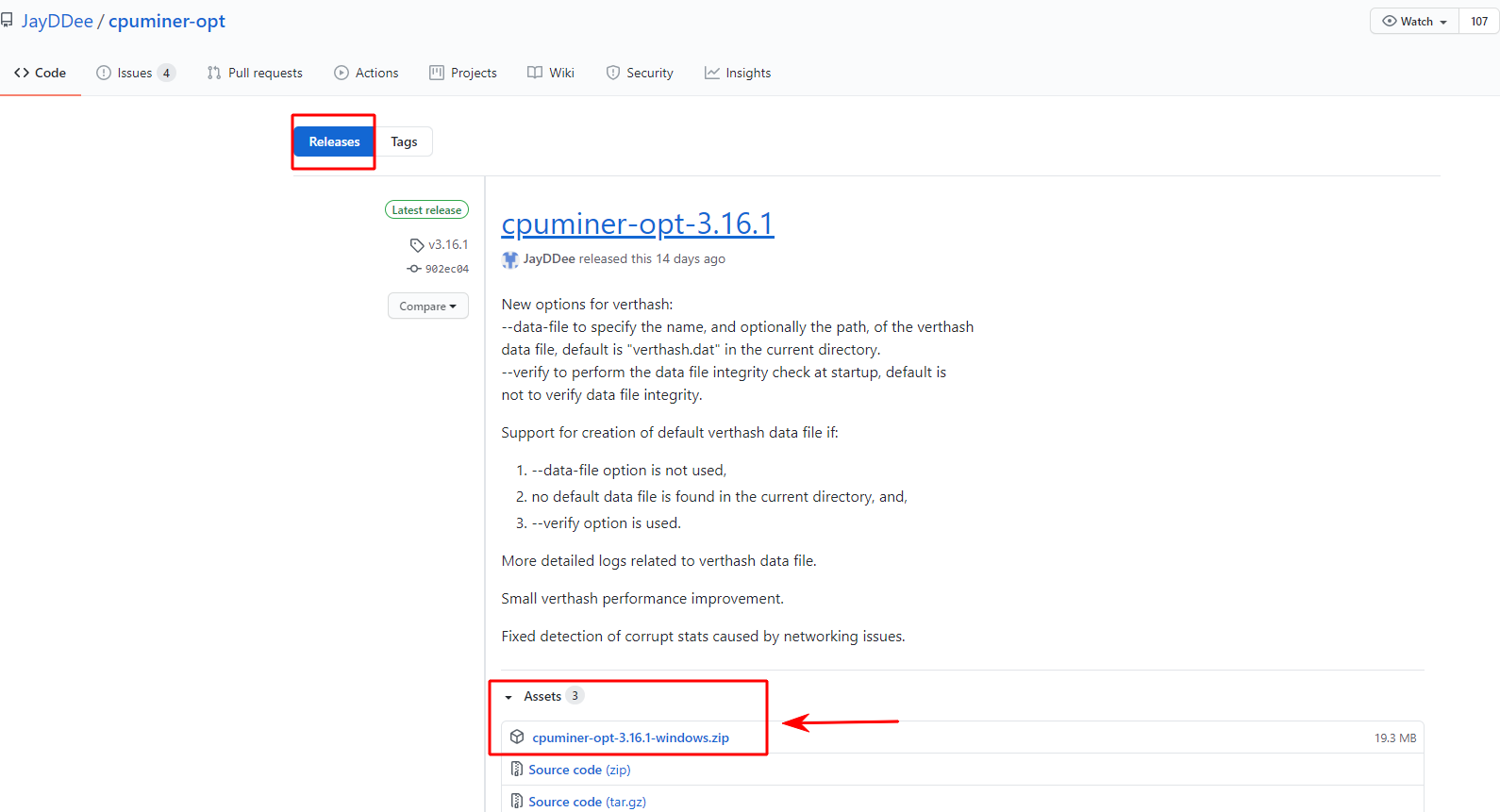This screenshot has height=812, width=1500.
Task: Click the Insights graph icon
Action: pyautogui.click(x=712, y=73)
